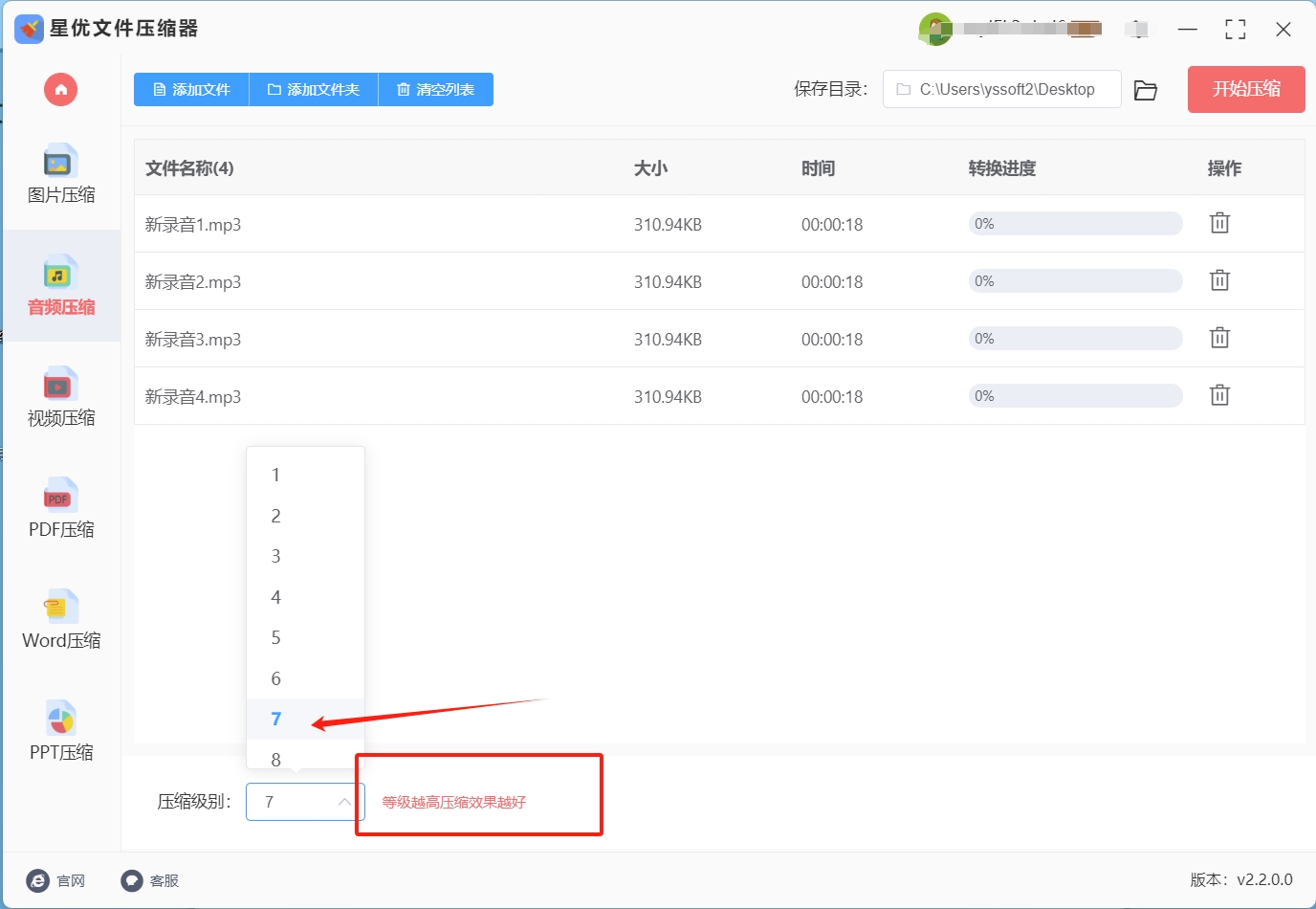The height and width of the screenshot is (909, 1316).
Task: Select file name 新录音4.mp3
Action: point(193,397)
